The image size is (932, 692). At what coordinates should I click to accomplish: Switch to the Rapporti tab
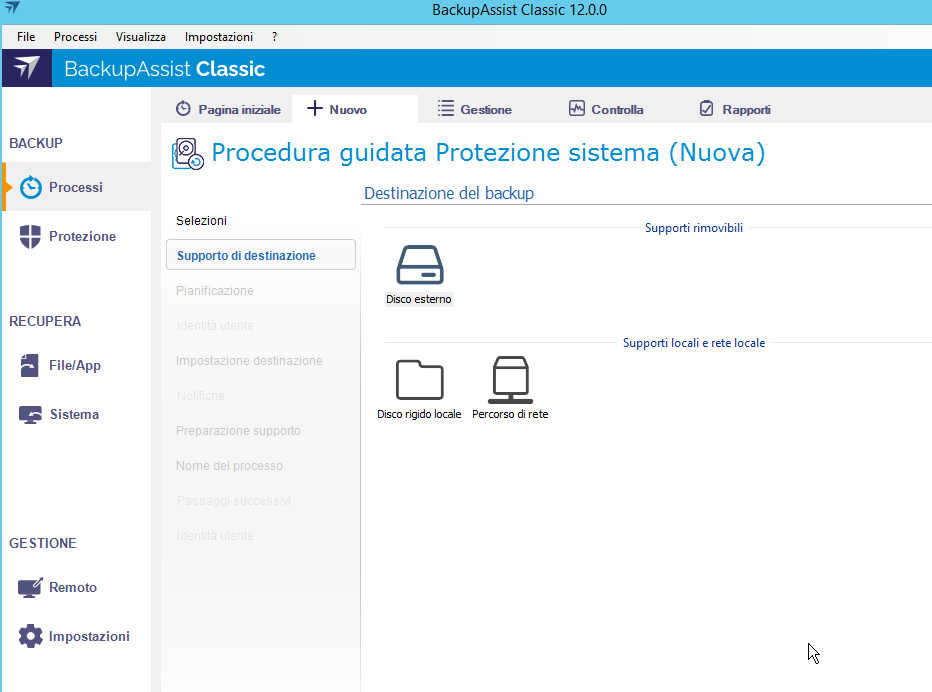tap(735, 109)
